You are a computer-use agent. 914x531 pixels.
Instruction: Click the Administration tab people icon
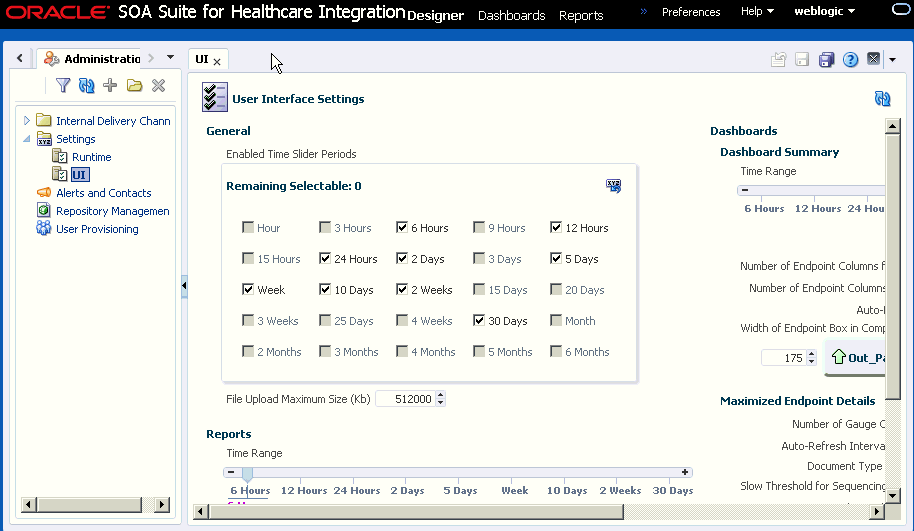coord(51,58)
